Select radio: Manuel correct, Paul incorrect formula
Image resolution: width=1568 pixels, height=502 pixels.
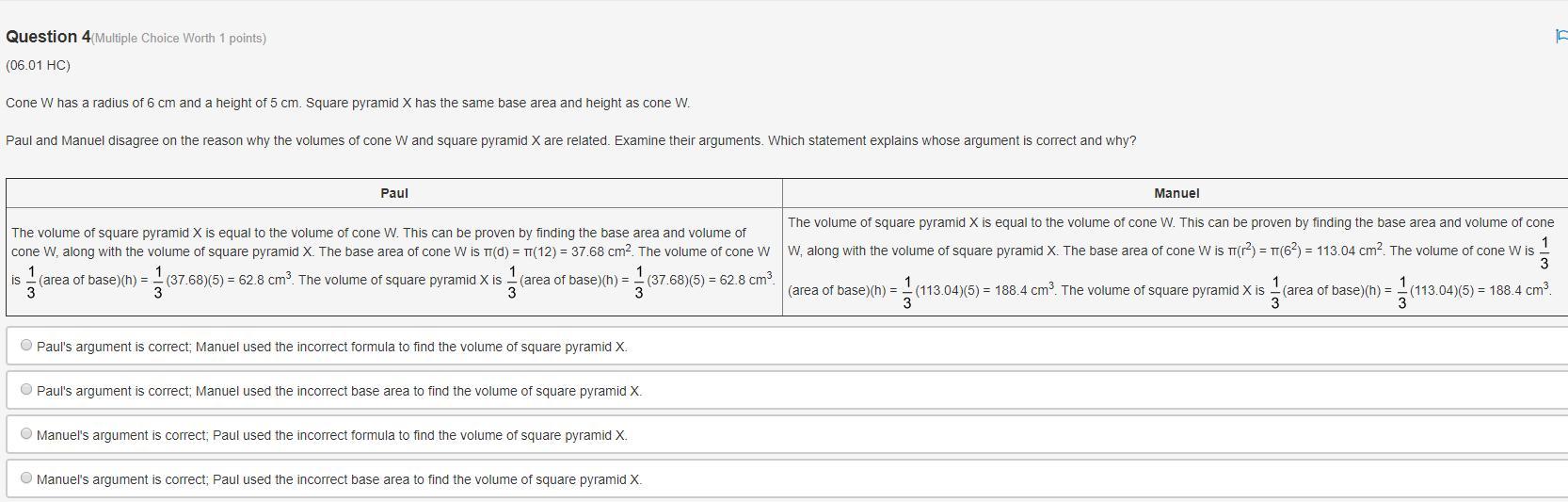pyautogui.click(x=26, y=434)
